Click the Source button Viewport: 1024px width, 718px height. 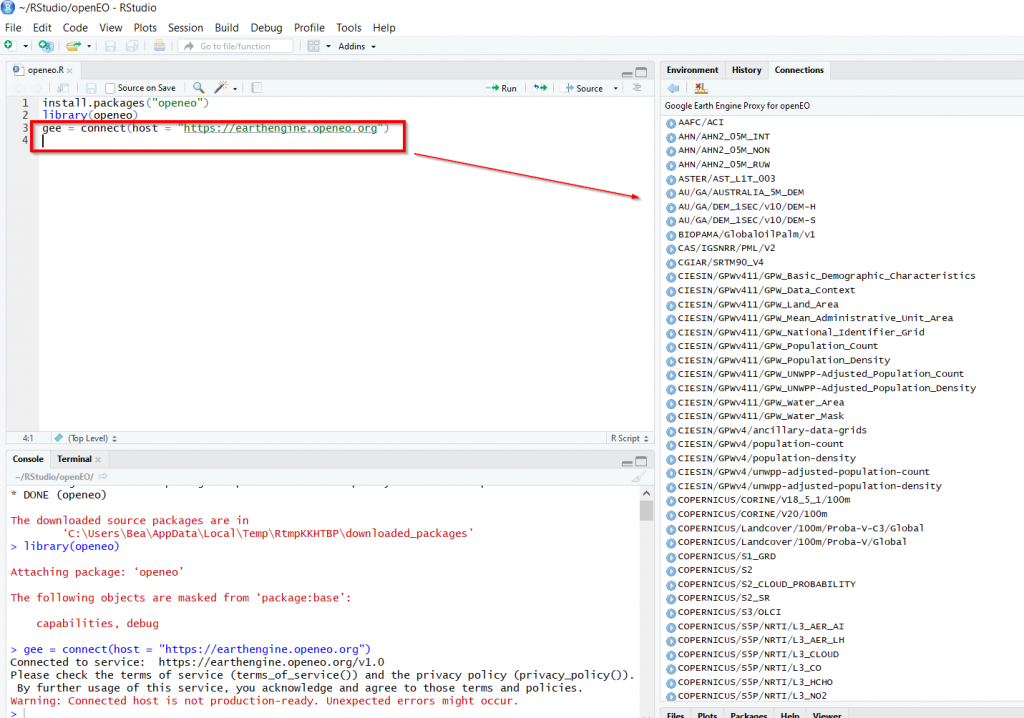coord(584,88)
